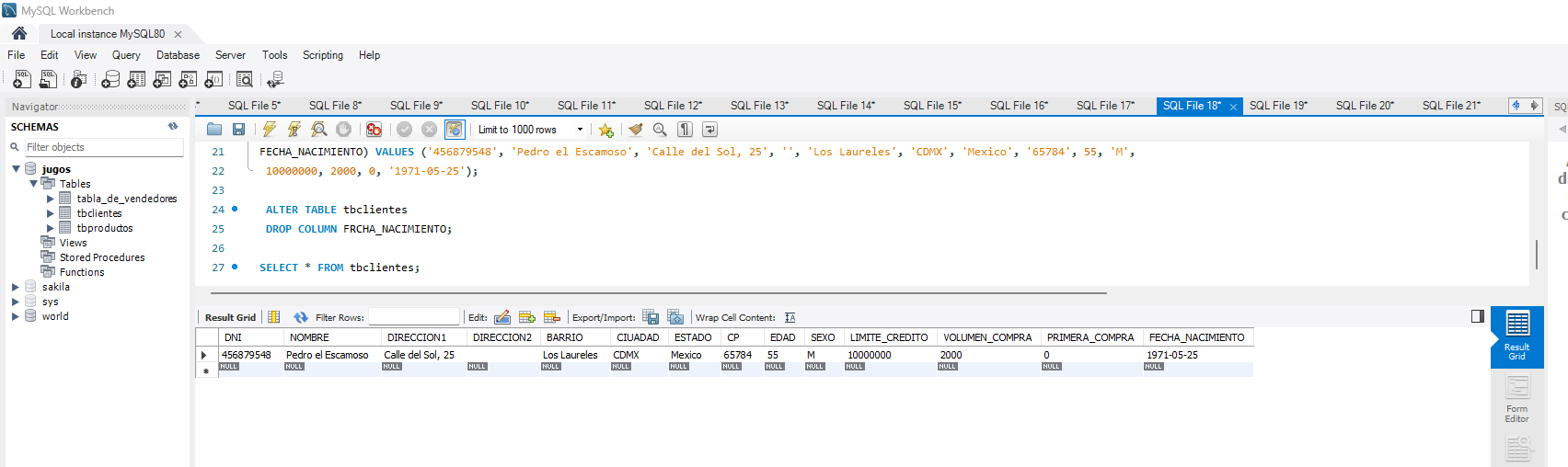
Task: Commit the current transaction
Action: pos(404,130)
